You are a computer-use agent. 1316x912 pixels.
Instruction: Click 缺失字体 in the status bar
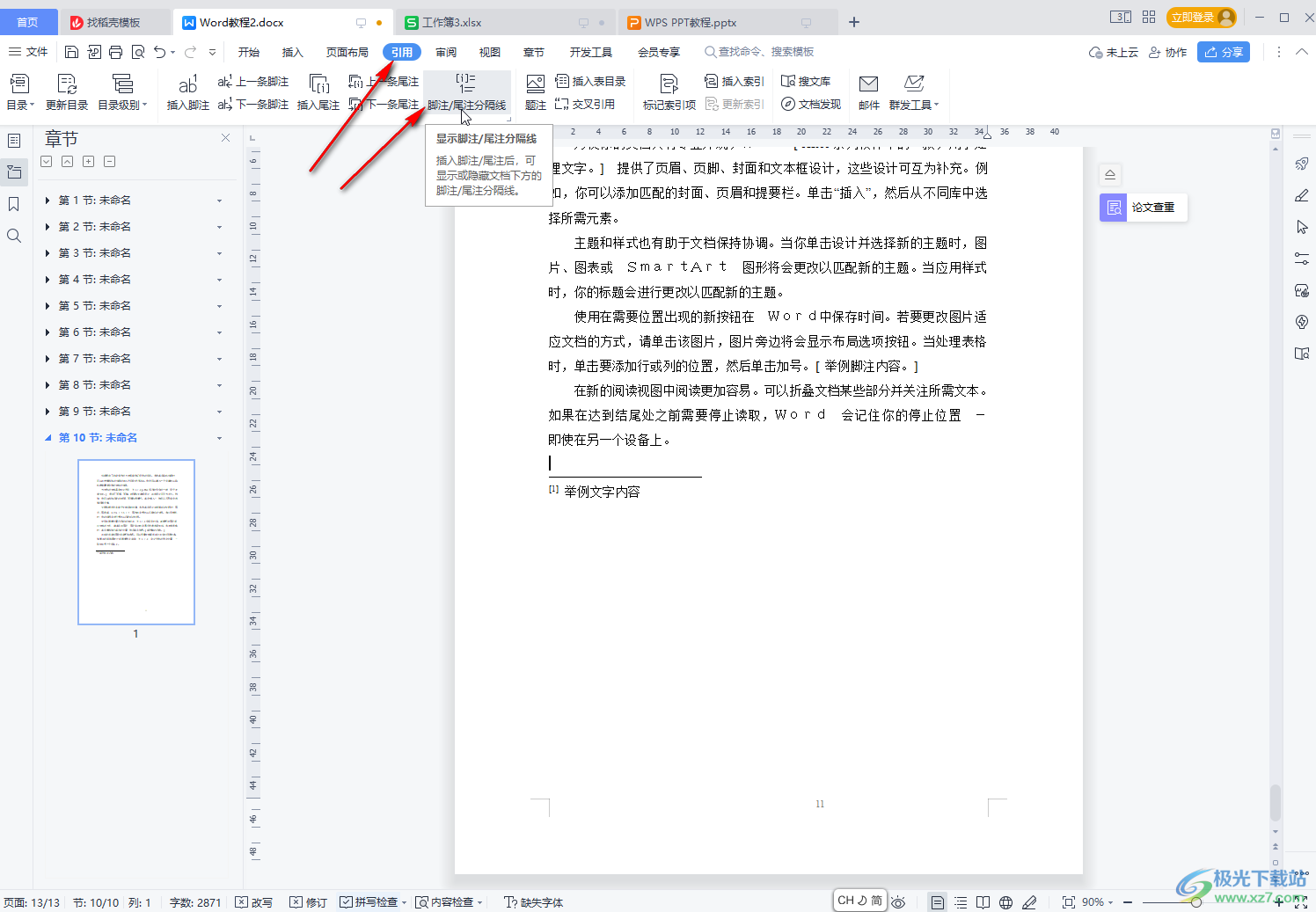click(x=533, y=902)
